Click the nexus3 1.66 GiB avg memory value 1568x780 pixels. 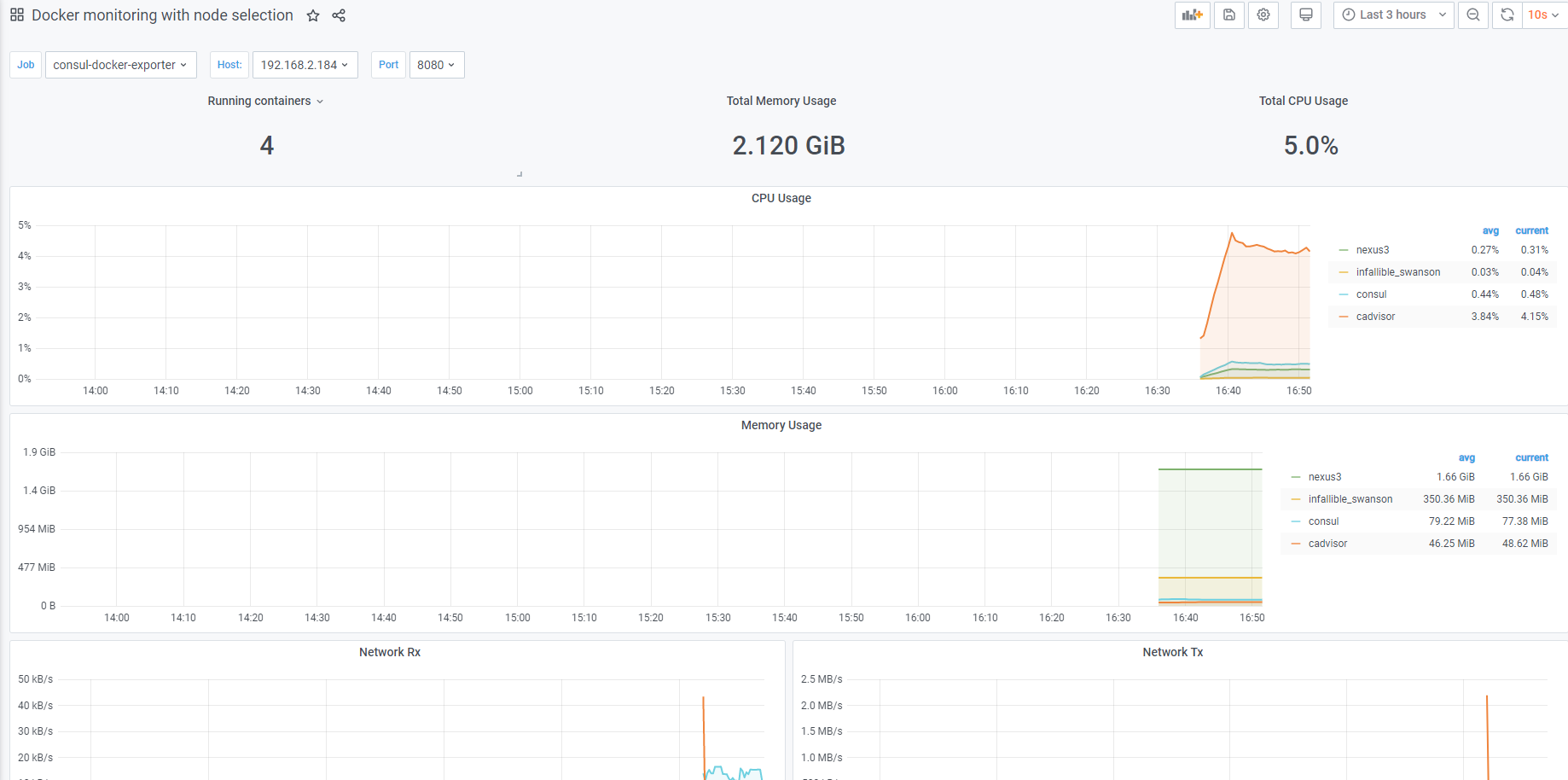pos(1455,477)
